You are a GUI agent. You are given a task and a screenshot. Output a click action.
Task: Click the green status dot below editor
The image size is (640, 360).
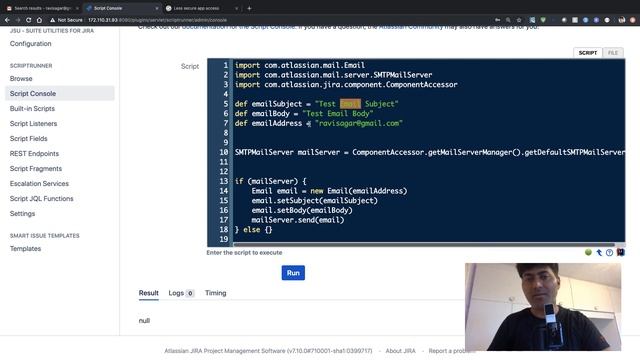pos(588,252)
